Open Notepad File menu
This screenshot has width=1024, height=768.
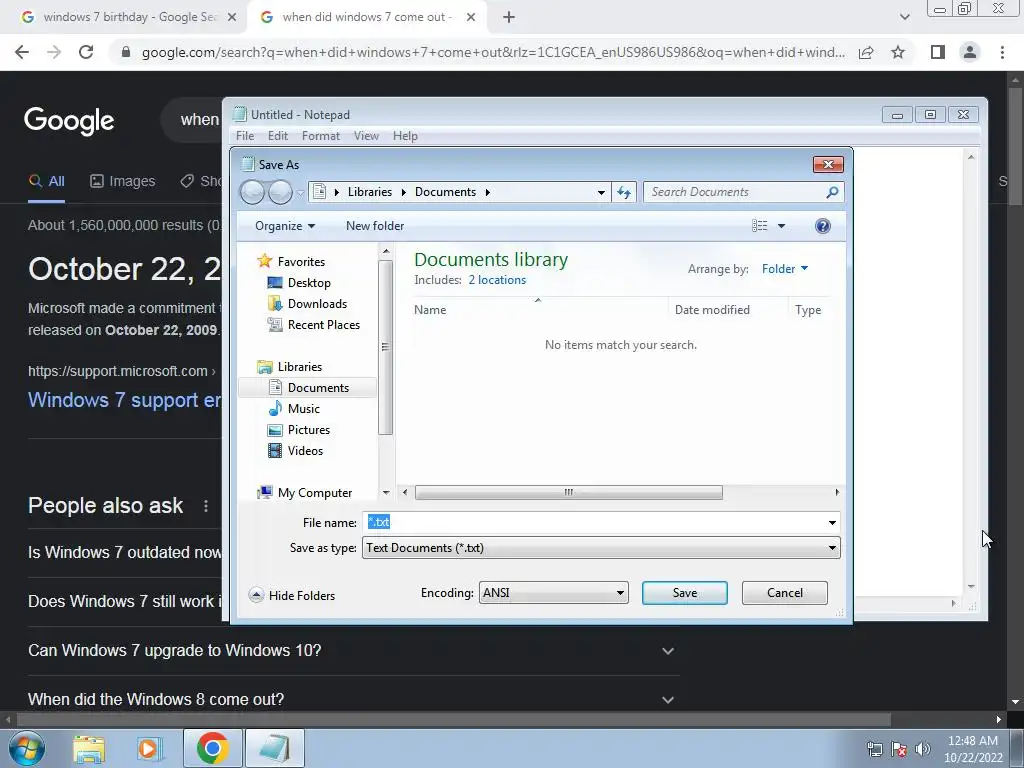click(x=245, y=136)
